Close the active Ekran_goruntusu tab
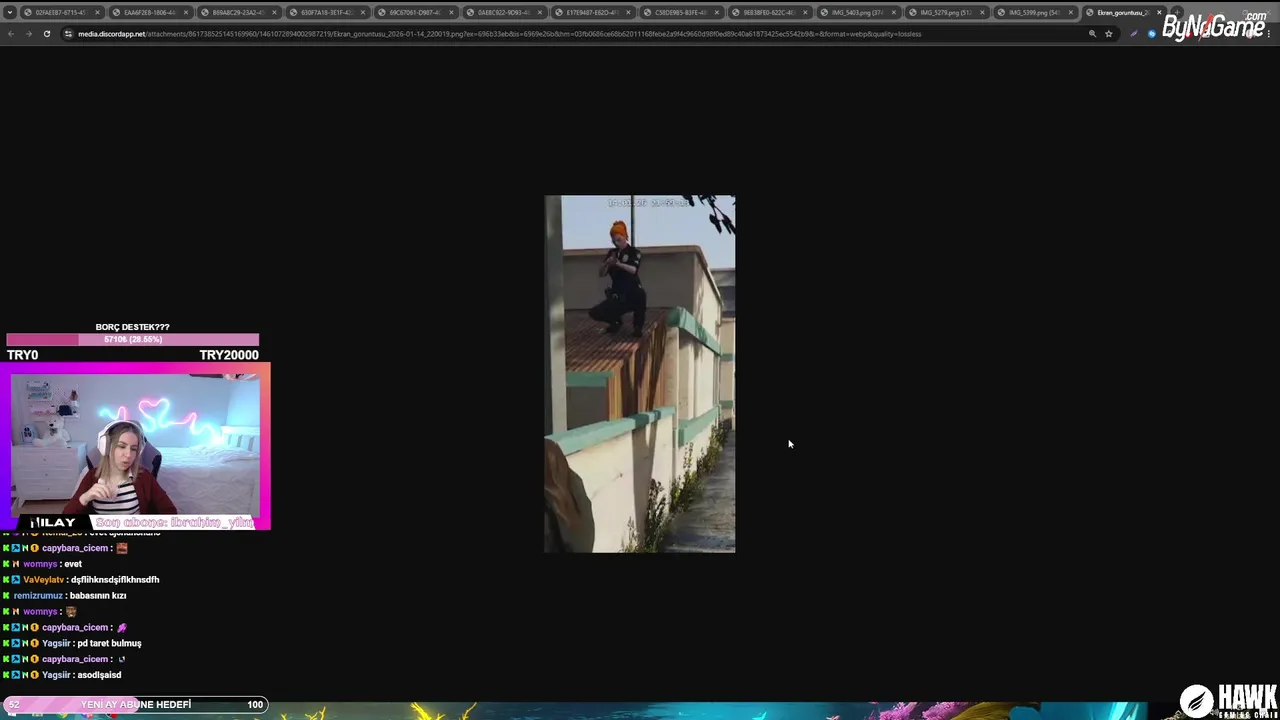Image resolution: width=1280 pixels, height=720 pixels. click(1159, 13)
